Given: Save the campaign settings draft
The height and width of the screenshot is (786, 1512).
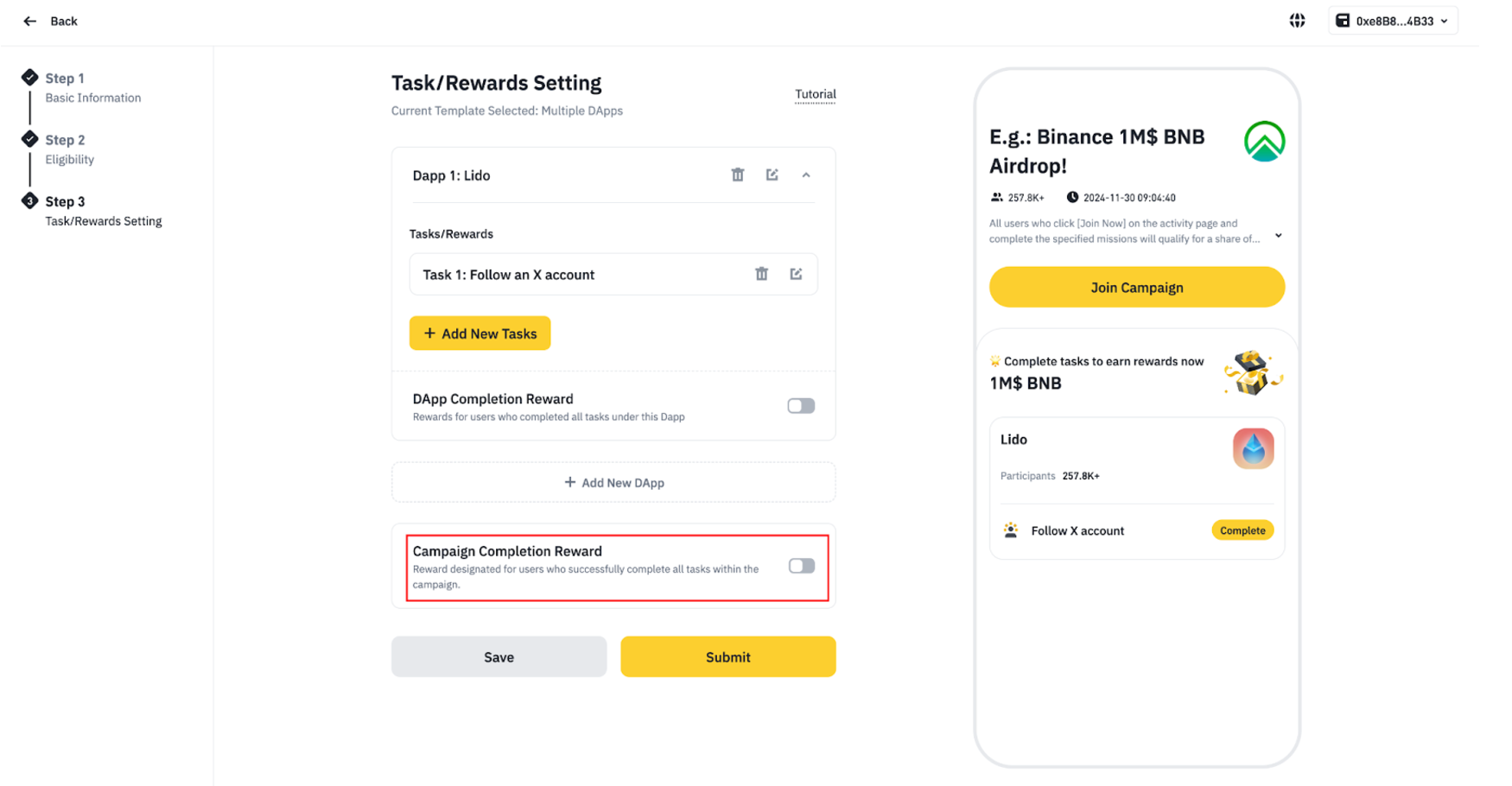Looking at the screenshot, I should point(499,656).
